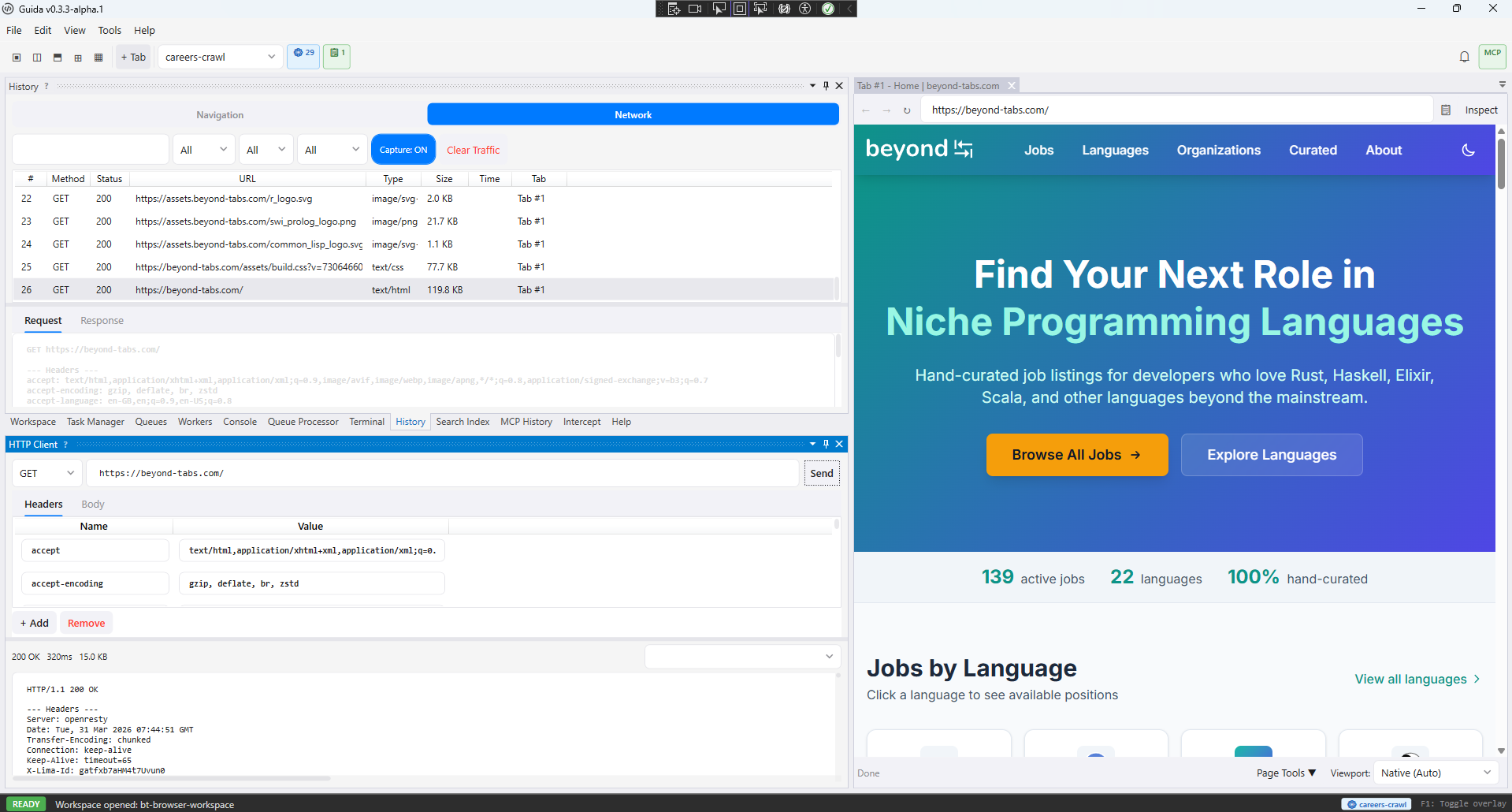Click + Add header button
The image size is (1512, 812).
35,623
